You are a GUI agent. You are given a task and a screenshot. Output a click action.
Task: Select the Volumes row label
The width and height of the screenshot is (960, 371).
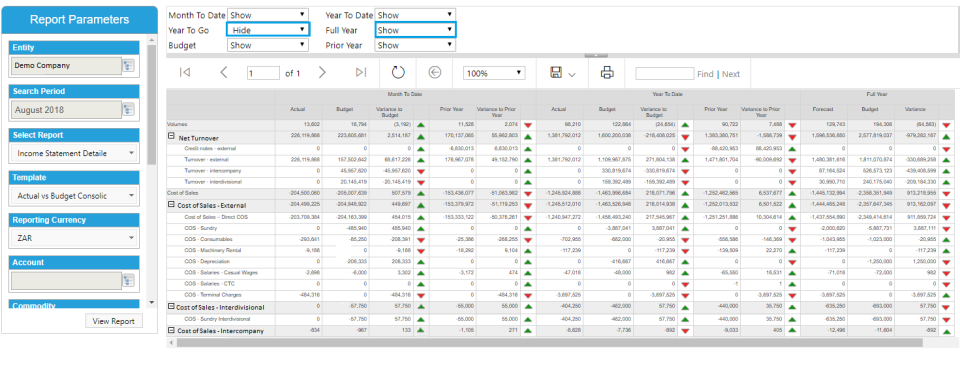178,124
